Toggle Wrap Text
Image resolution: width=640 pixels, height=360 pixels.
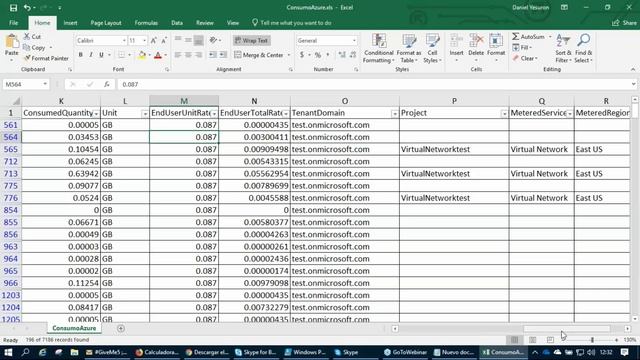pyautogui.click(x=251, y=40)
